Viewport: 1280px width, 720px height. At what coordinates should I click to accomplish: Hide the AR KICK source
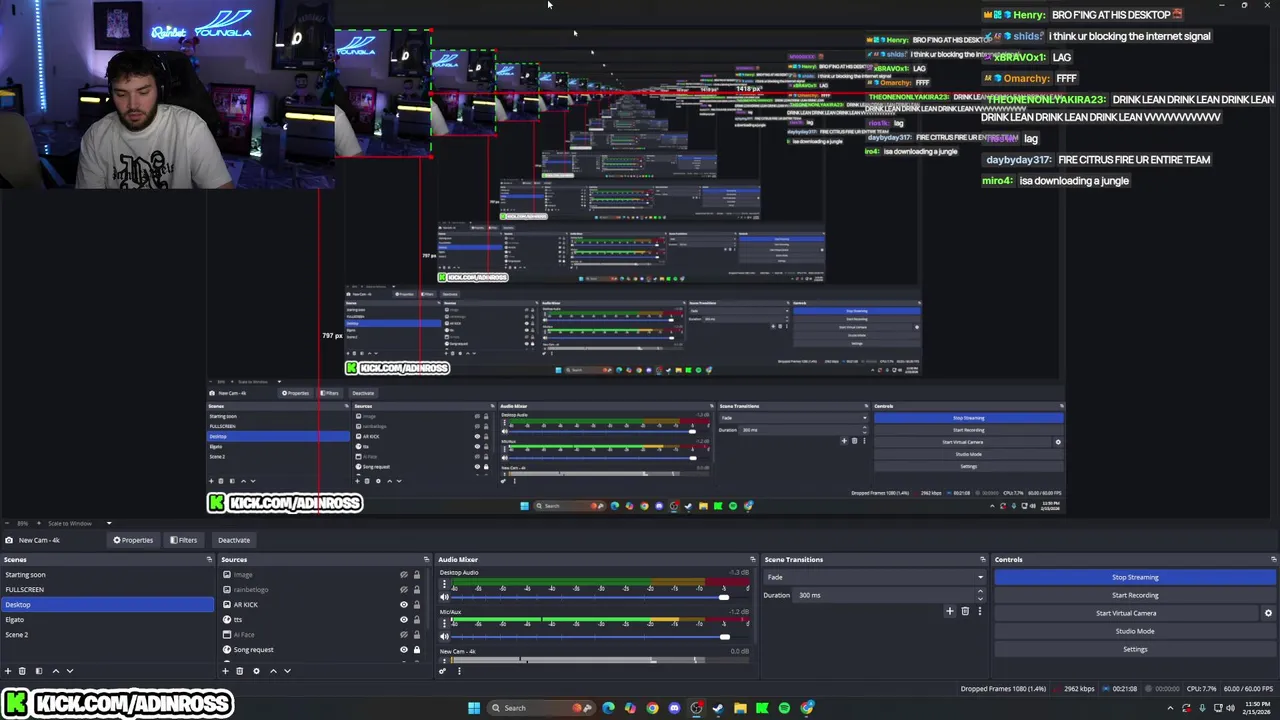pyautogui.click(x=404, y=605)
